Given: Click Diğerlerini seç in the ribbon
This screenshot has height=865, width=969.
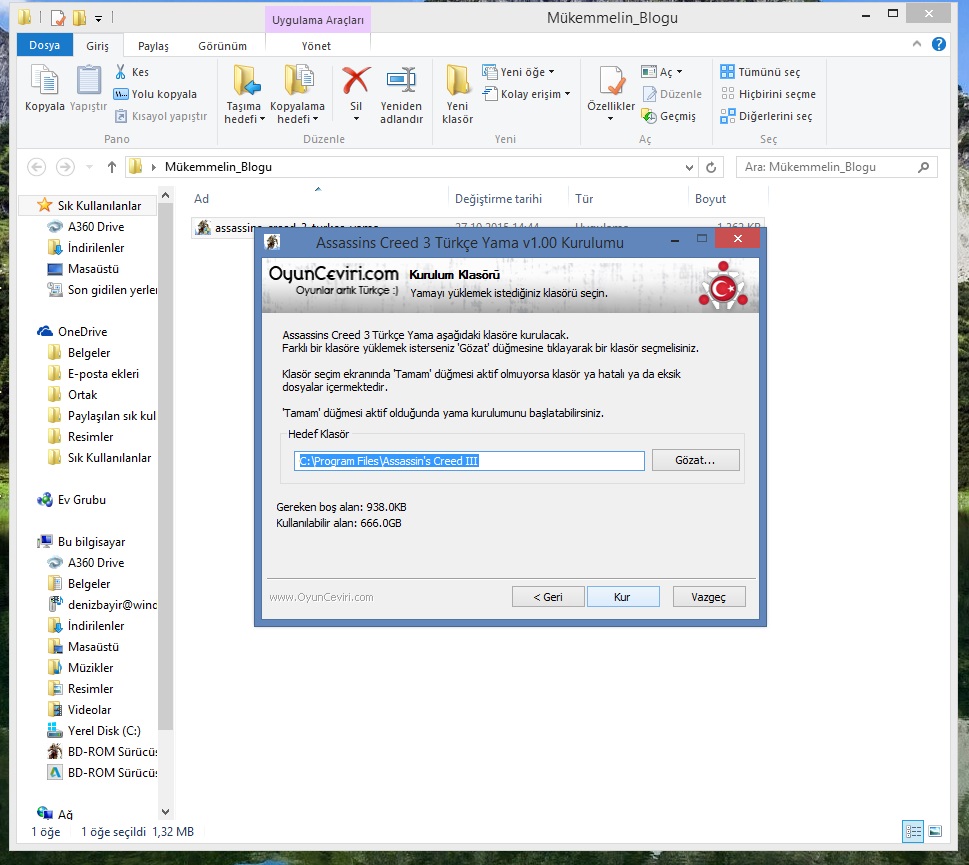Looking at the screenshot, I should (x=766, y=116).
